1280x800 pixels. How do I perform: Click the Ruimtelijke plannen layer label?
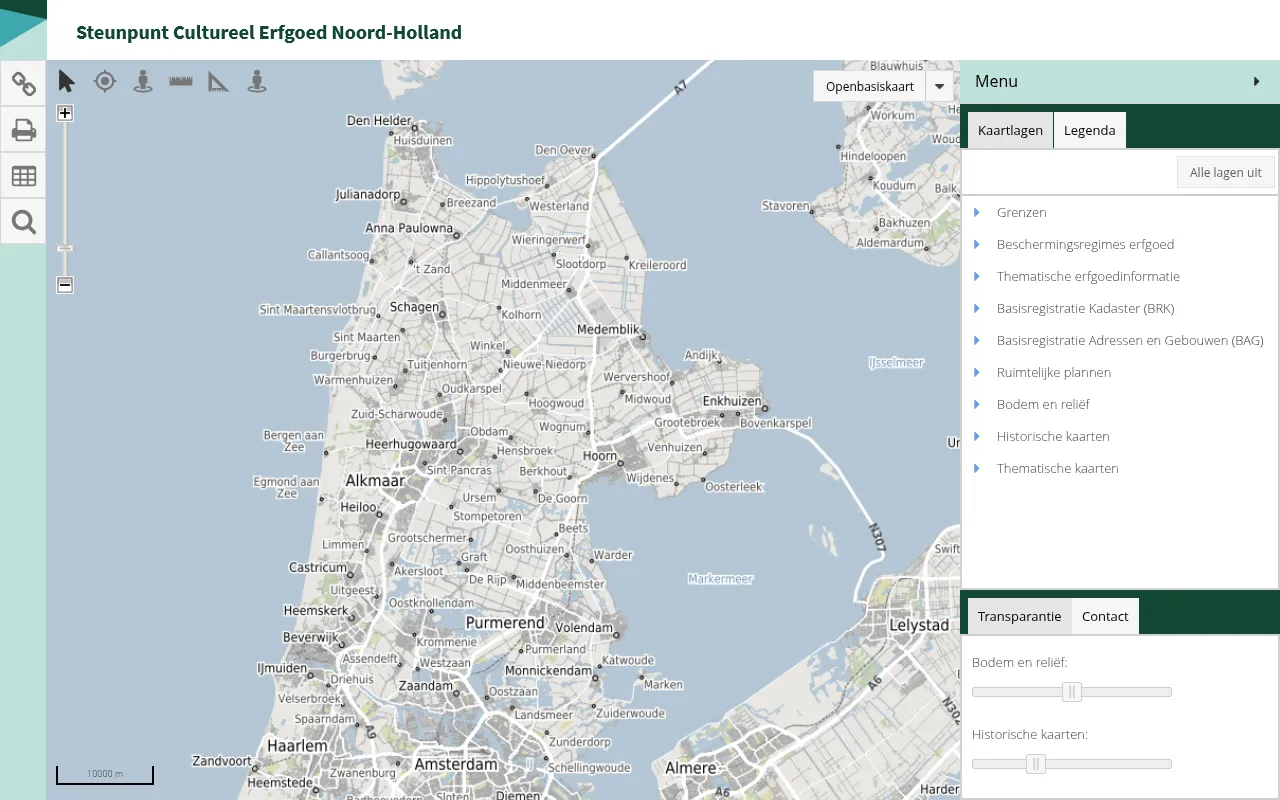point(1054,372)
